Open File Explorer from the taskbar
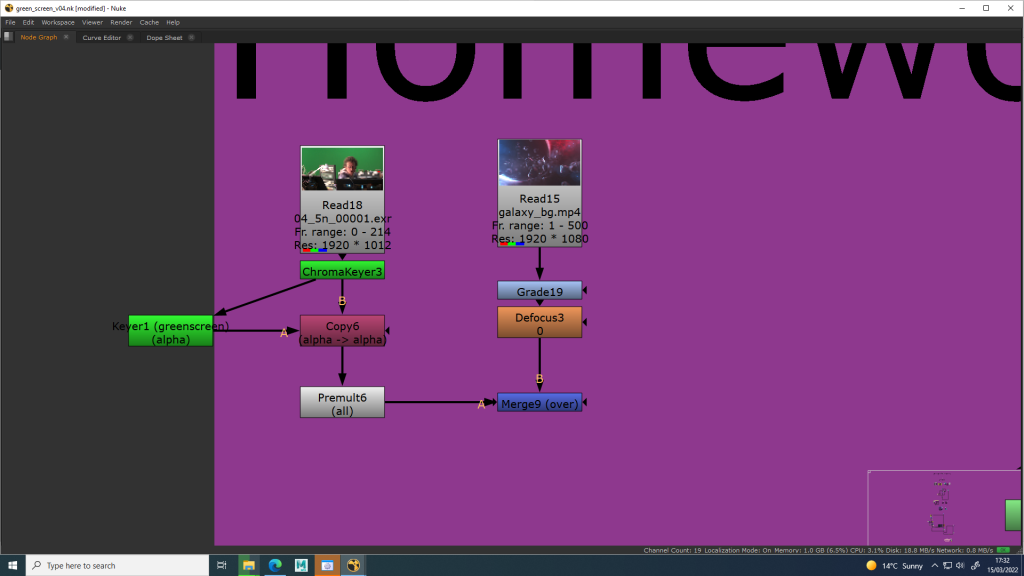Viewport: 1024px width, 576px height. point(248,566)
